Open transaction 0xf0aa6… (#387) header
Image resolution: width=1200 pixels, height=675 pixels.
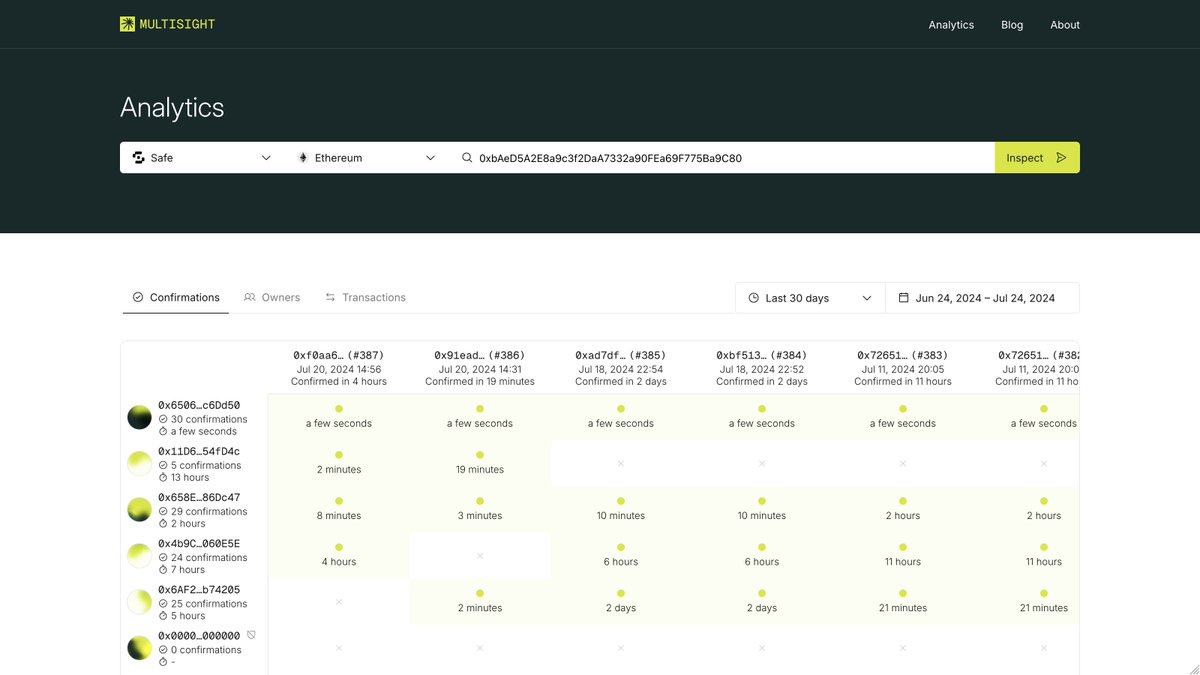(339, 355)
